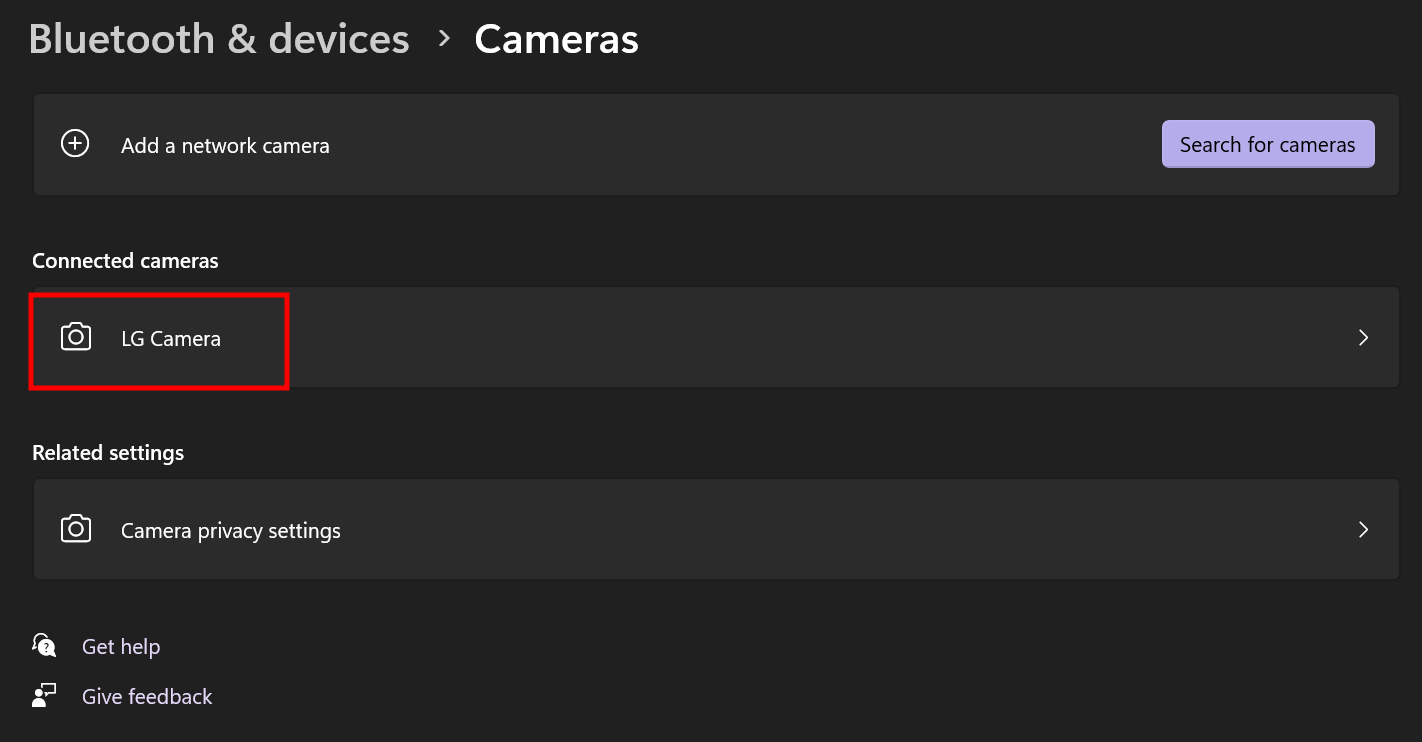Expand the LG Camera entry using its chevron
Image resolution: width=1422 pixels, height=742 pixels.
pyautogui.click(x=1363, y=338)
